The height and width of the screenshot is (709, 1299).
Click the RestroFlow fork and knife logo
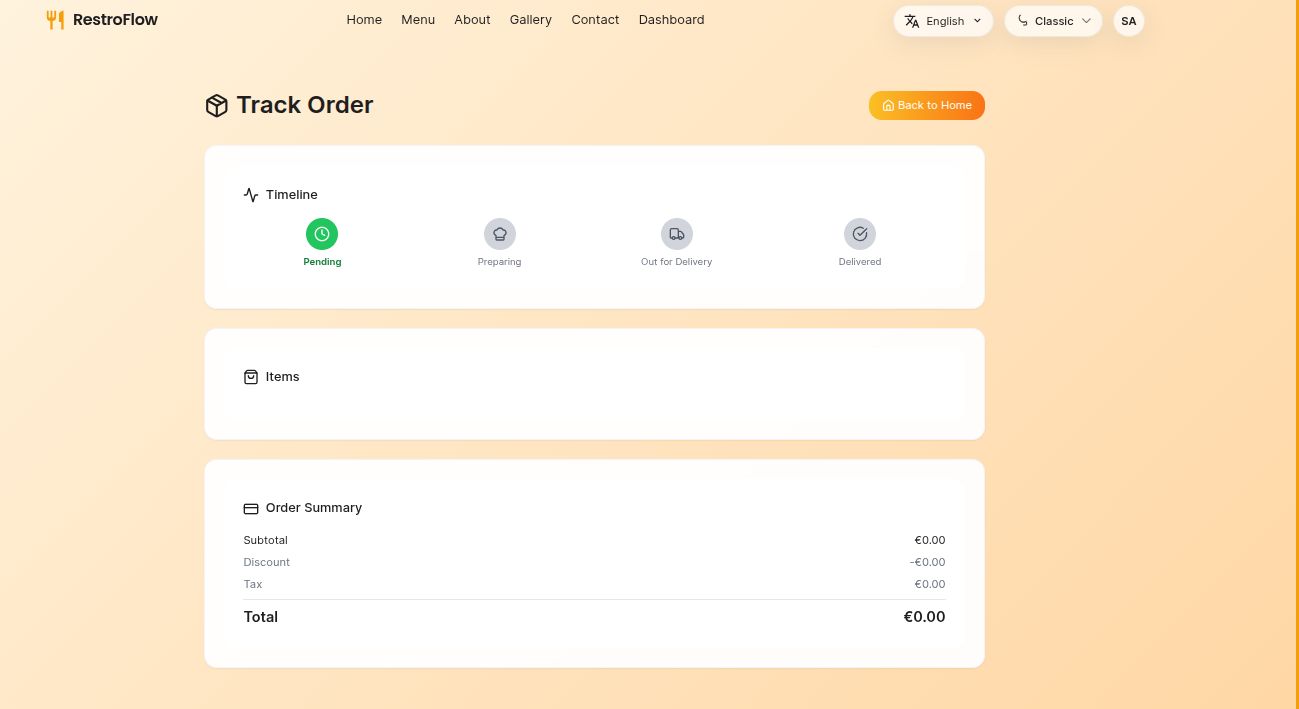pyautogui.click(x=55, y=20)
